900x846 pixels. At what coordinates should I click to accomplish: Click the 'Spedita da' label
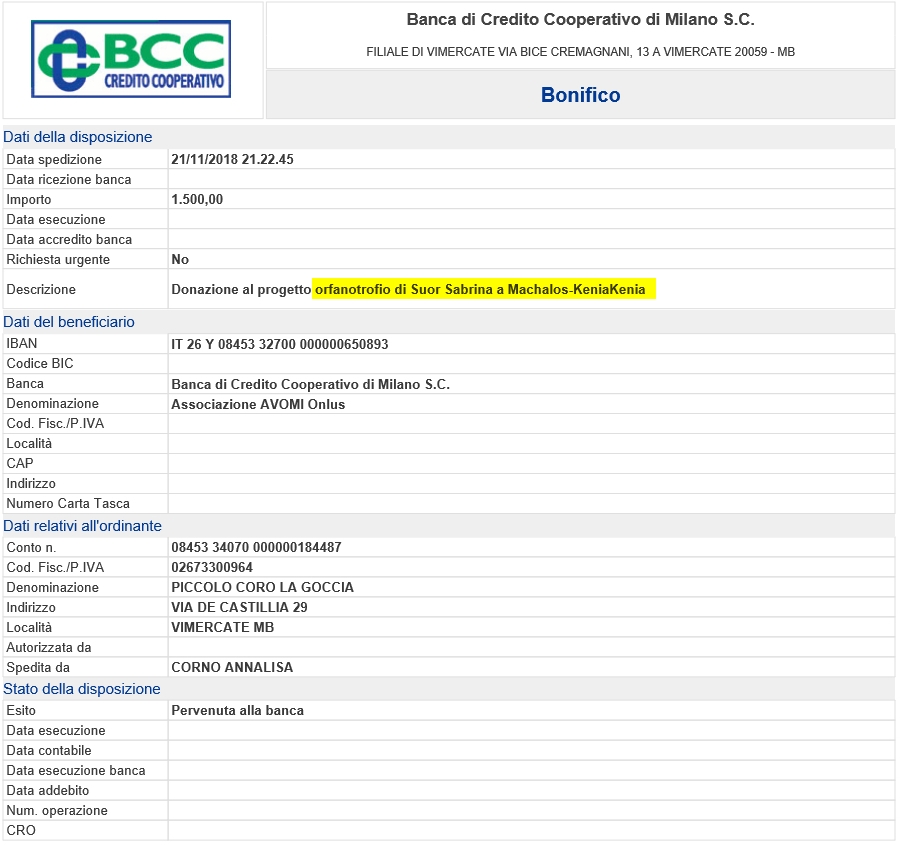pos(38,668)
